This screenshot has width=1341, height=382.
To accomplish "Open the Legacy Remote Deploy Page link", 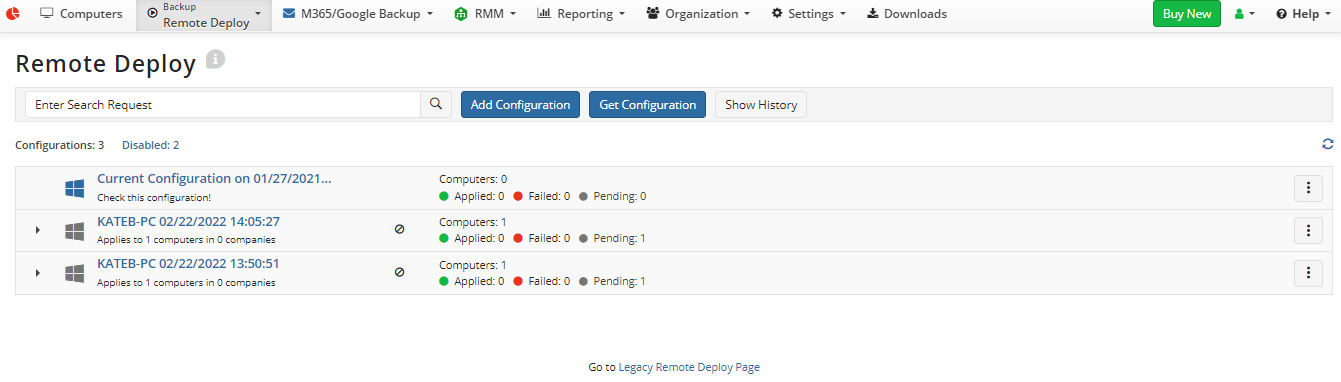I will 689,367.
